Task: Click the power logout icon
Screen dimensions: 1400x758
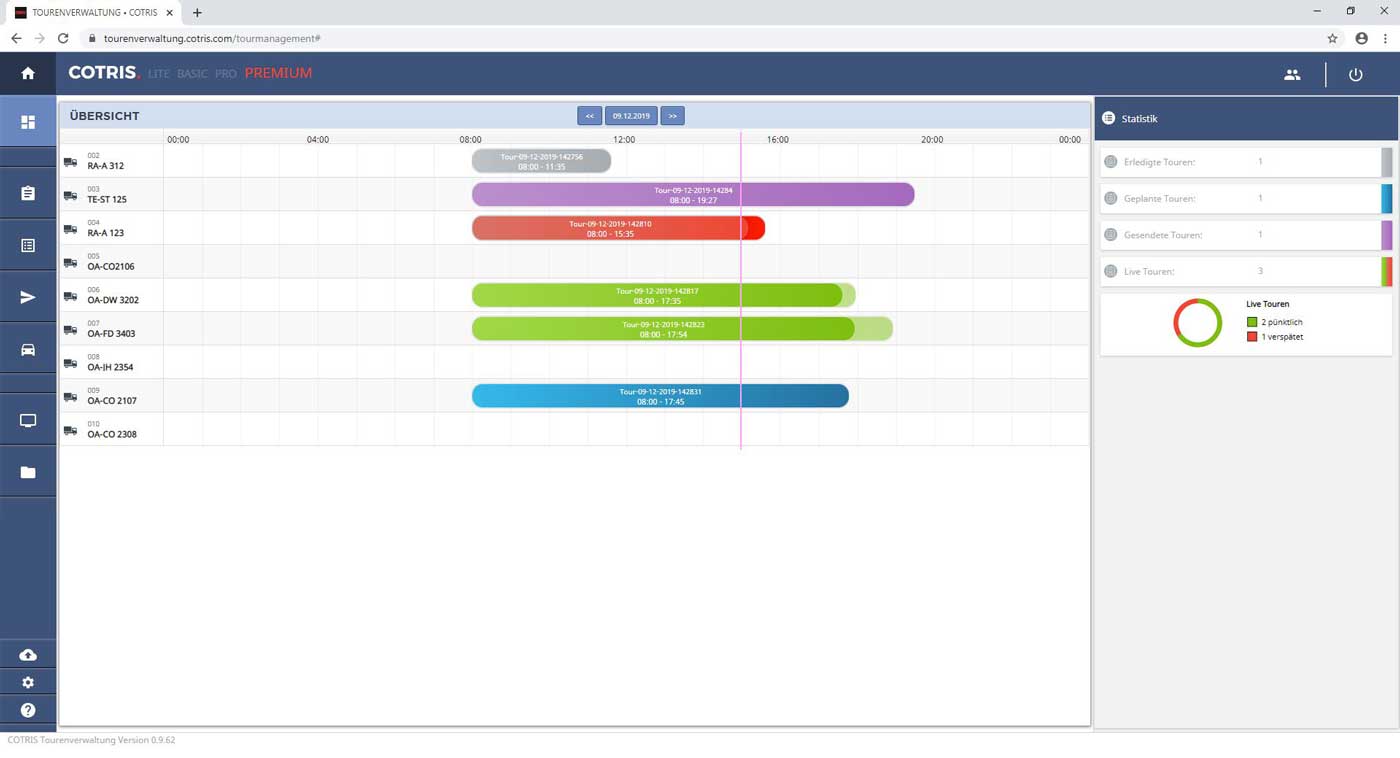Action: point(1355,74)
